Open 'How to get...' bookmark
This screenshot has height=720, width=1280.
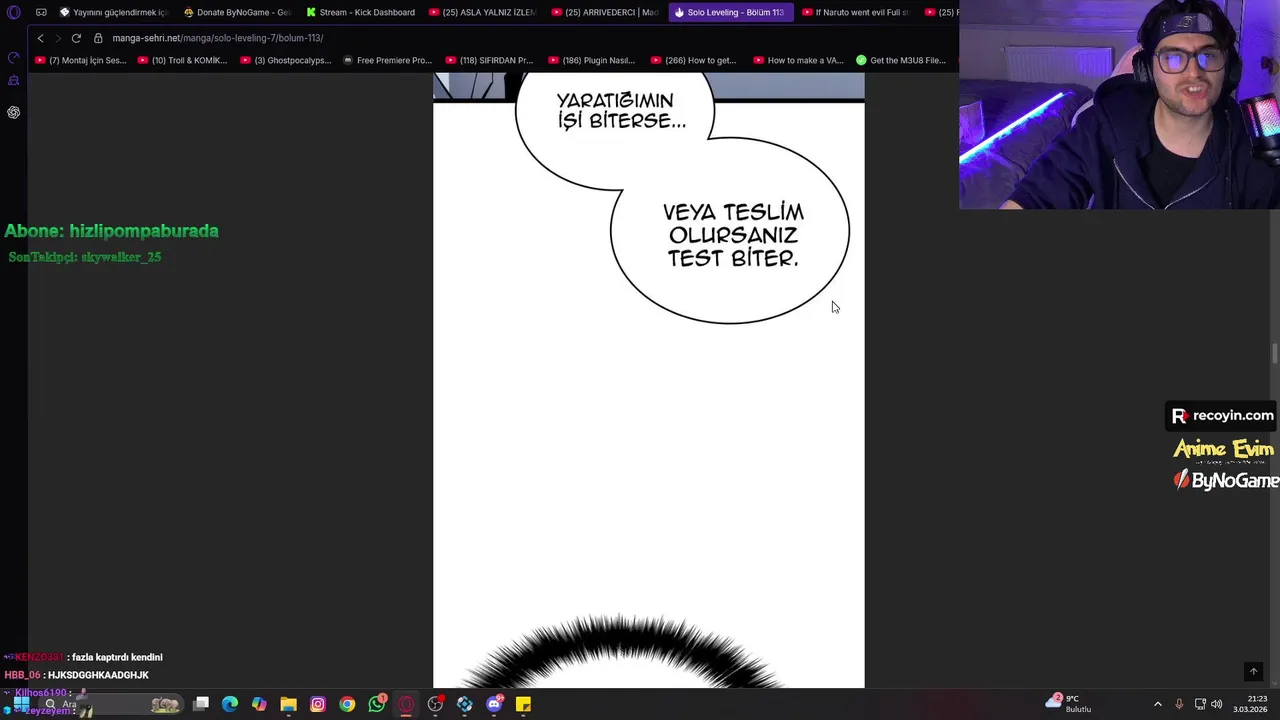point(693,60)
